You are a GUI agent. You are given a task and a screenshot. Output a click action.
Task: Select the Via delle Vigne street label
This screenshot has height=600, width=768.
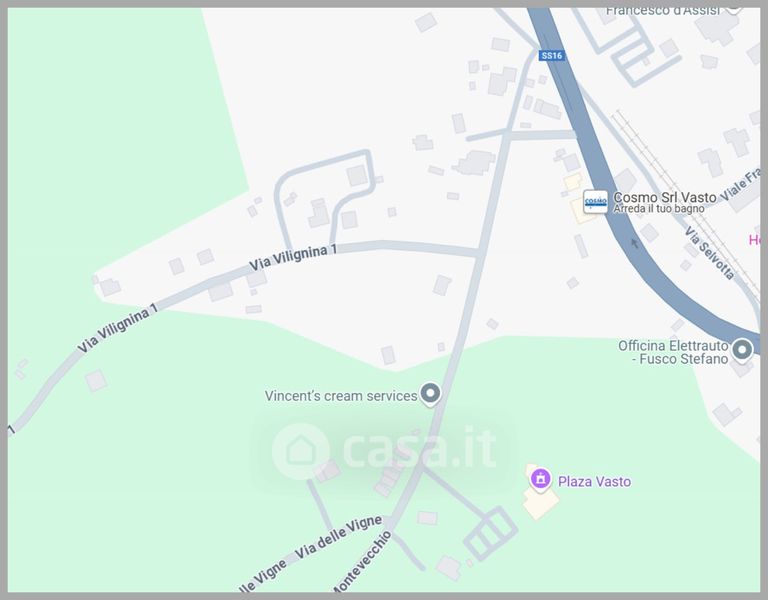[x=338, y=537]
